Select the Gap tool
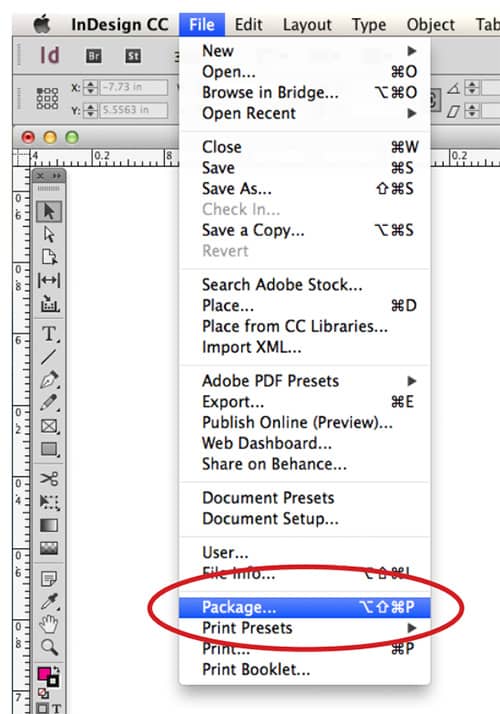The height and width of the screenshot is (714, 500). click(x=49, y=280)
